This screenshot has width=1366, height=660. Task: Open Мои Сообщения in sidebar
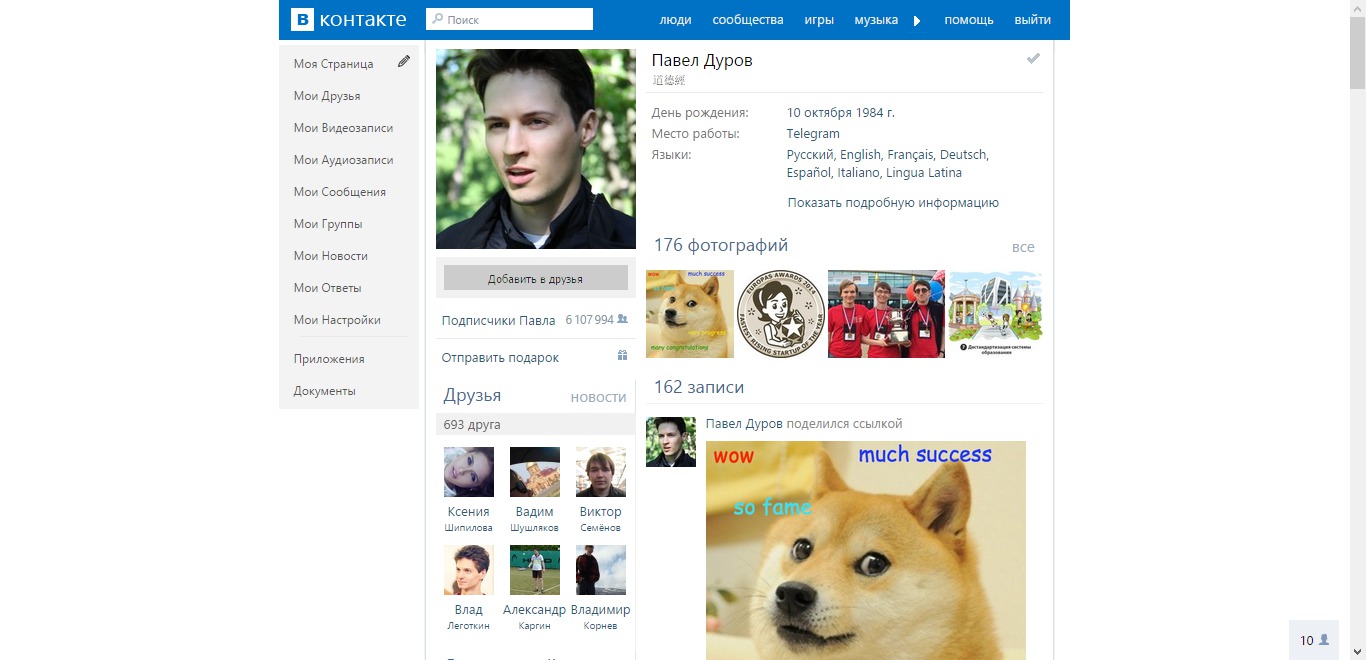tap(340, 192)
